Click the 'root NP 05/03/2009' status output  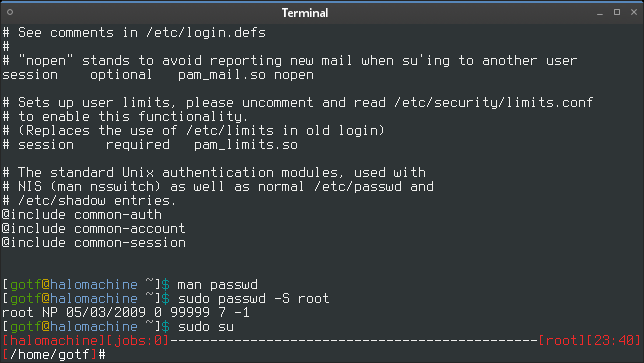[x=74, y=312]
